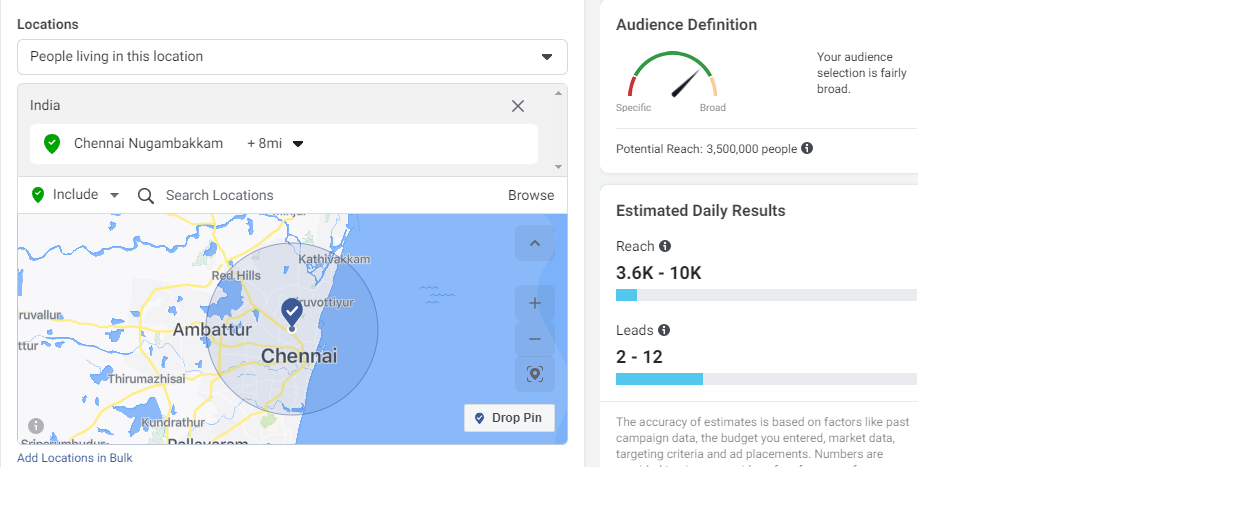Viewport: 1240px width, 526px height.
Task: Collapse the map with the up chevron
Action: tap(535, 243)
